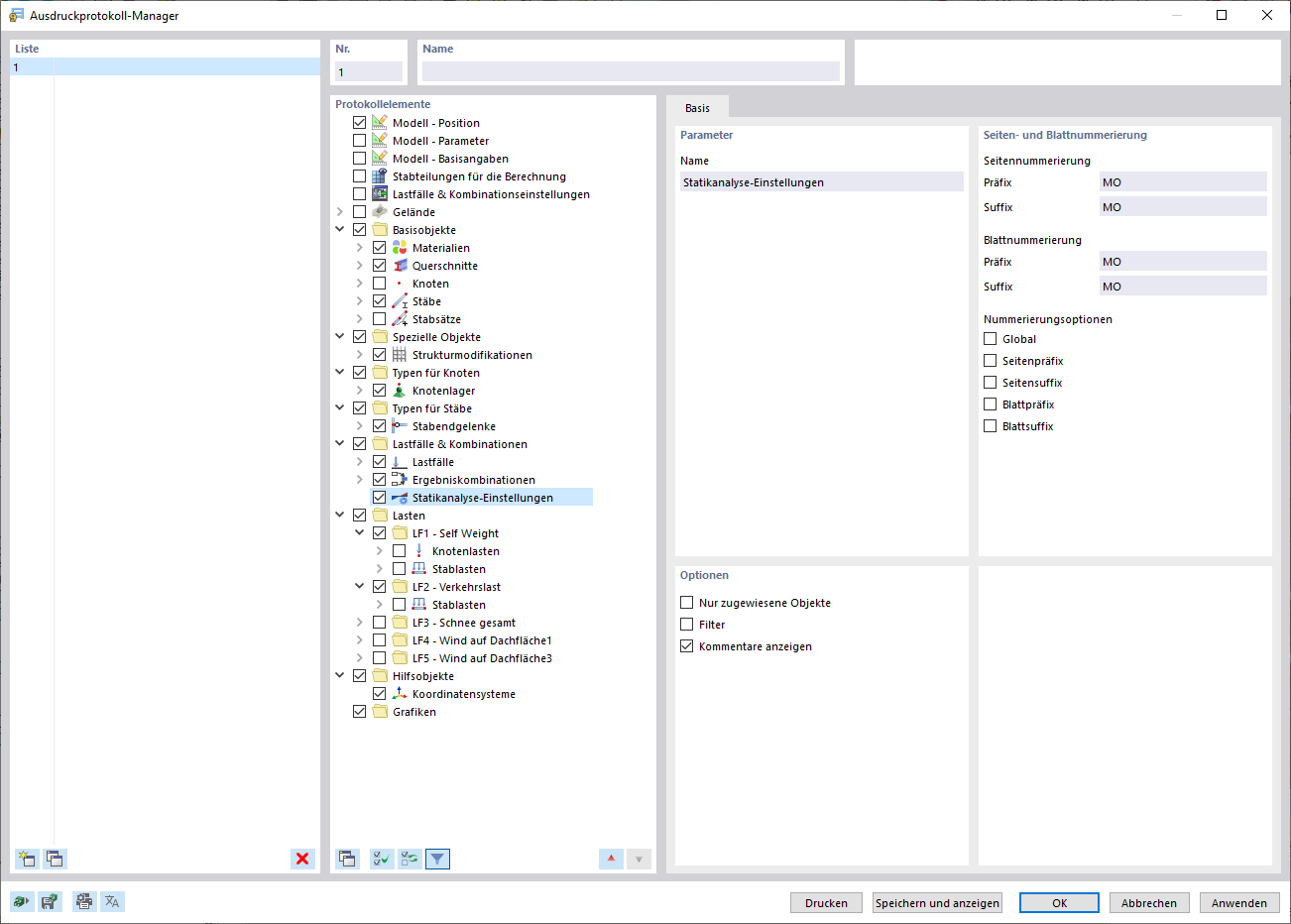Click the green import icon at bottom left
The width and height of the screenshot is (1291, 924).
point(21,901)
